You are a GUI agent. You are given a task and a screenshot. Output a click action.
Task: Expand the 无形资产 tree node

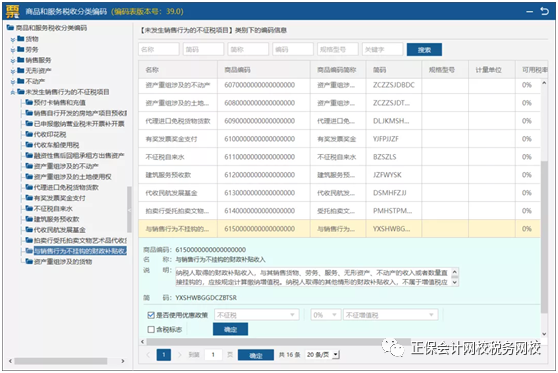(x=13, y=72)
